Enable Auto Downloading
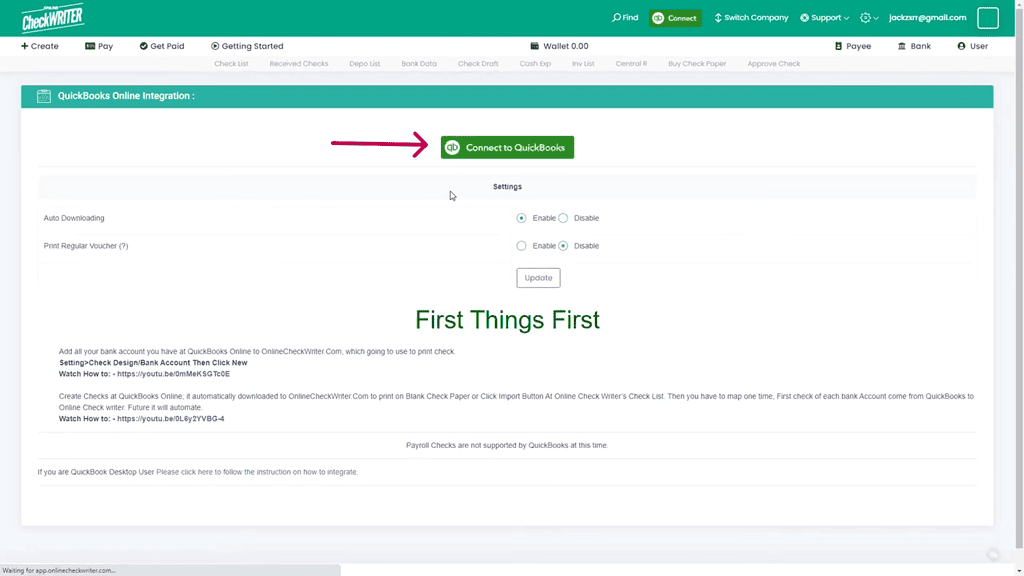This screenshot has height=576, width=1024. [521, 218]
